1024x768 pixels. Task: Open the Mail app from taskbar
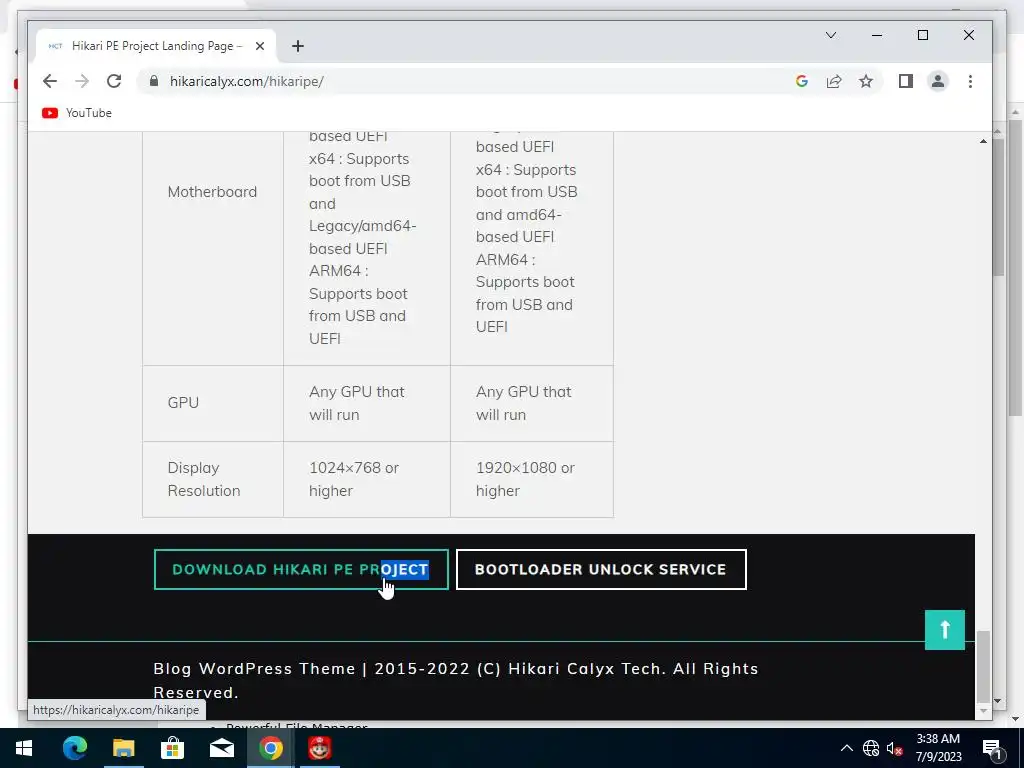(221, 748)
